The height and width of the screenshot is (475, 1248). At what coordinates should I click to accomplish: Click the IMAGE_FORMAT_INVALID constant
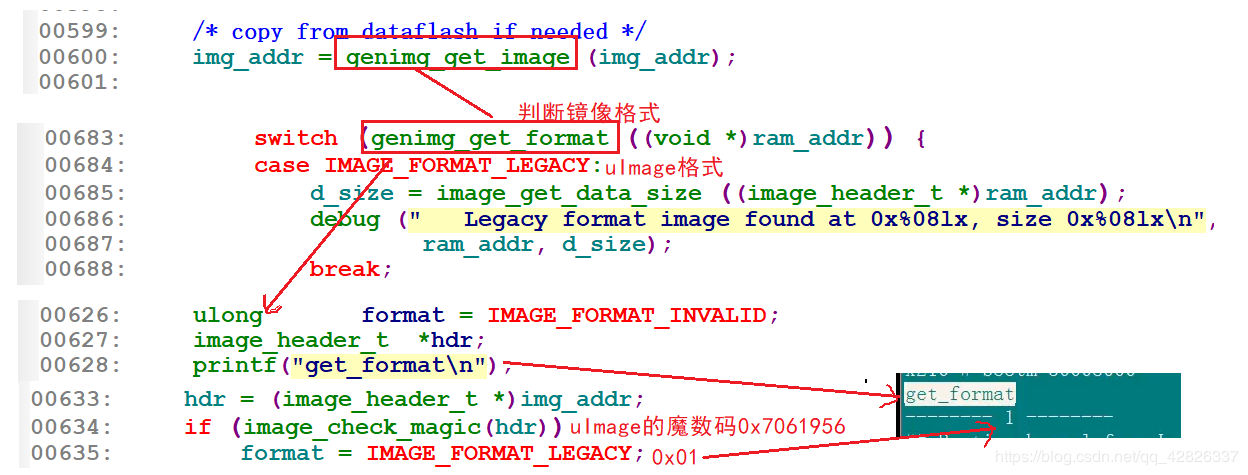click(x=626, y=315)
